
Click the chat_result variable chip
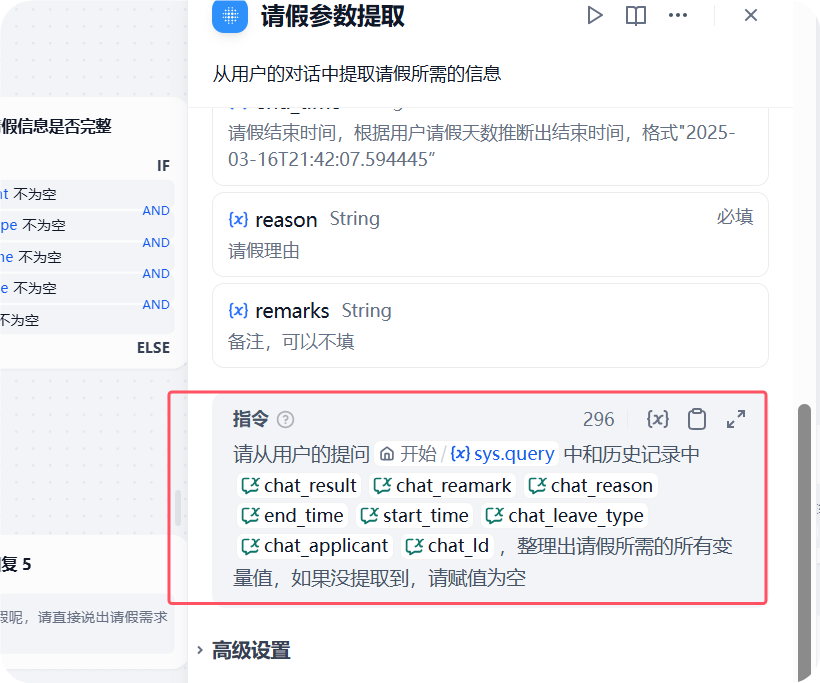pos(299,485)
